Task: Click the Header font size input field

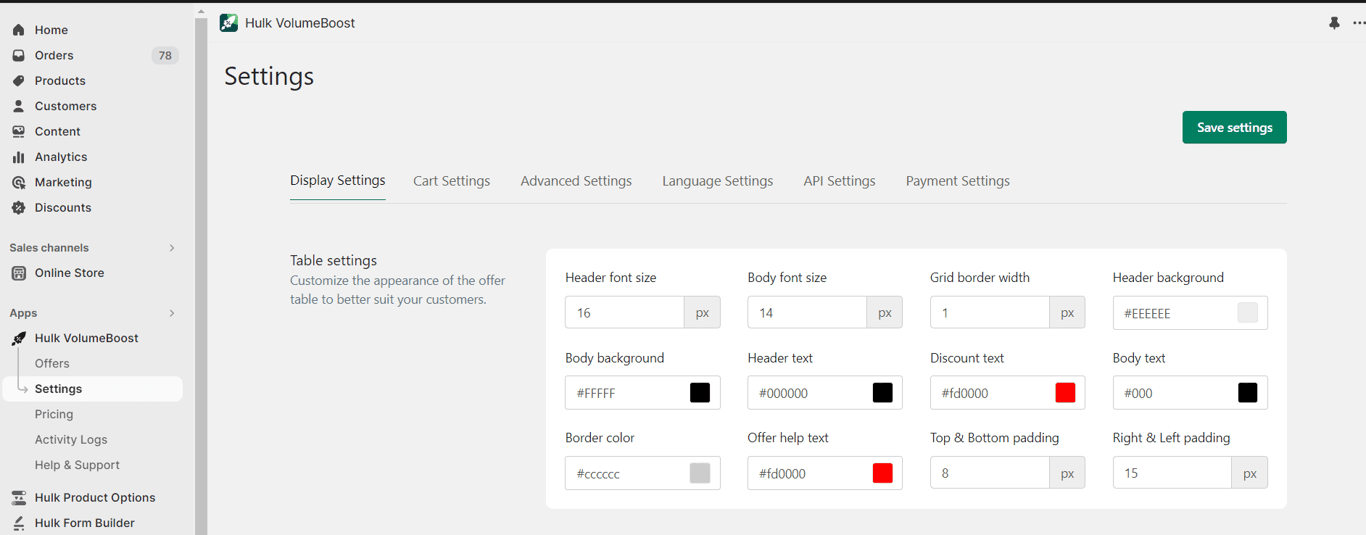Action: coord(624,313)
